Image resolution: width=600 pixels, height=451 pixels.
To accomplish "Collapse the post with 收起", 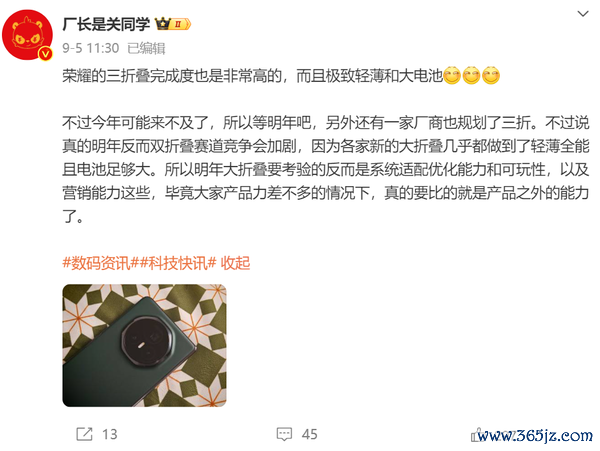I will tap(235, 263).
